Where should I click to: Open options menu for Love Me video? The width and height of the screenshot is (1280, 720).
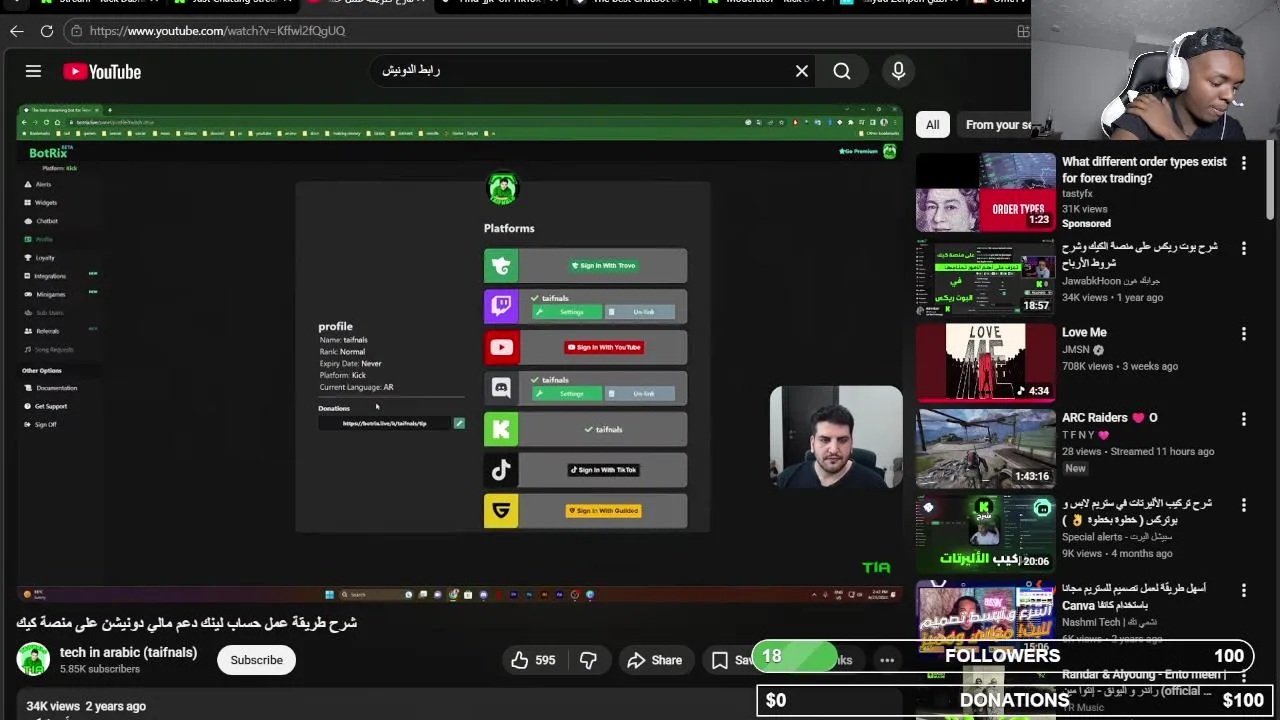coord(1244,333)
